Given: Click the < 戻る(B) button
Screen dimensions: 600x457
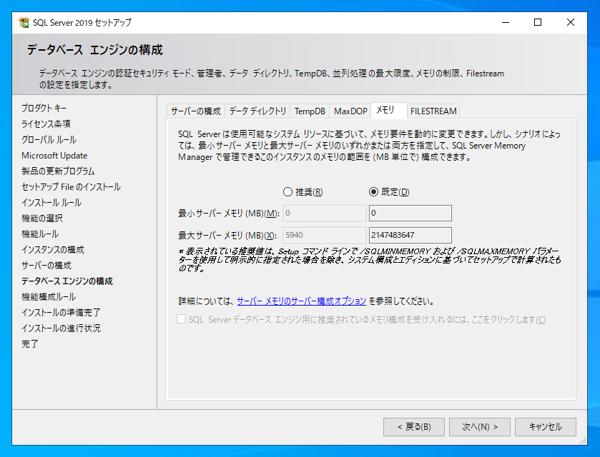Looking at the screenshot, I should click(x=414, y=427).
